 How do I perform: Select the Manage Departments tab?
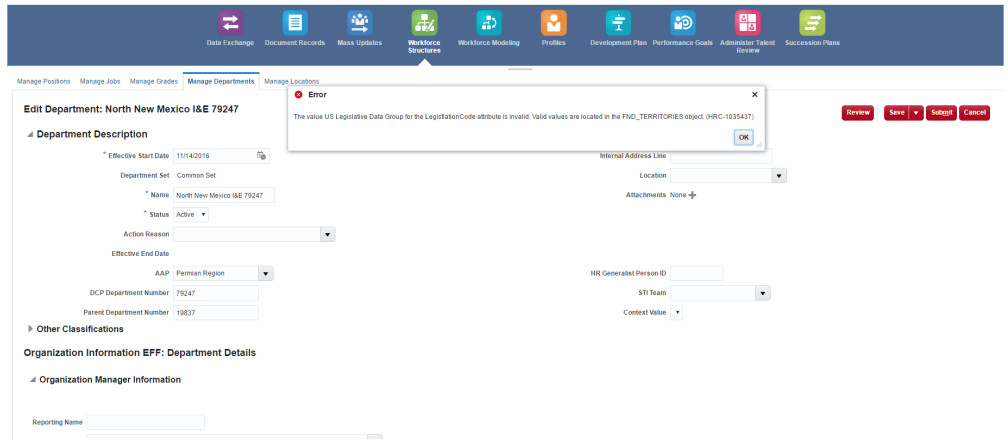(220, 82)
